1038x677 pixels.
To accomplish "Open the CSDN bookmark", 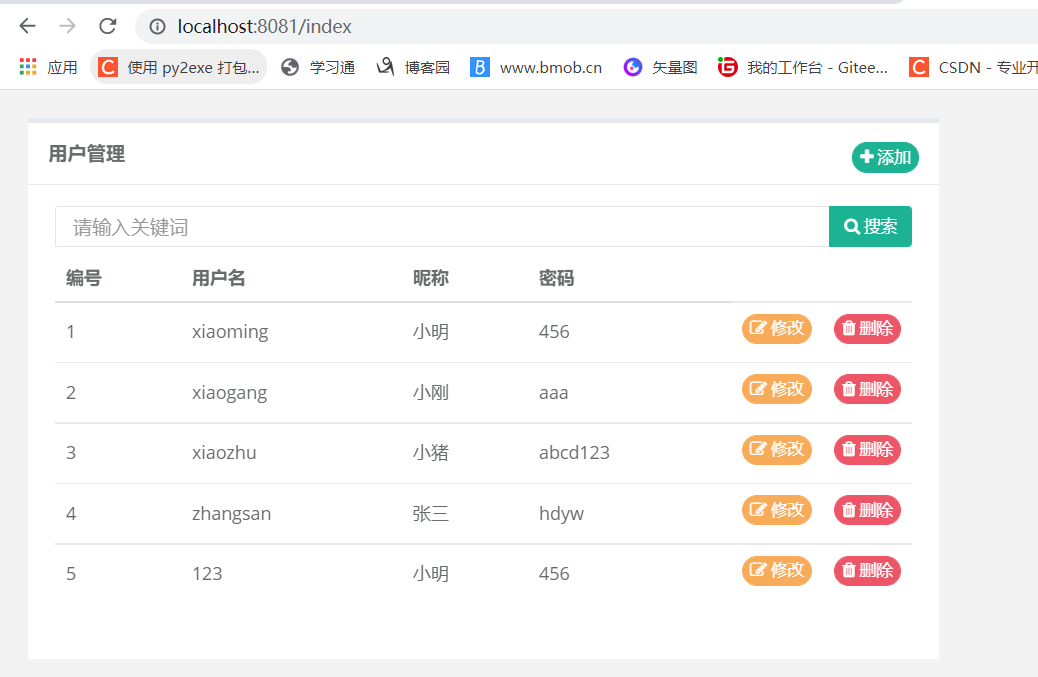I will point(973,68).
